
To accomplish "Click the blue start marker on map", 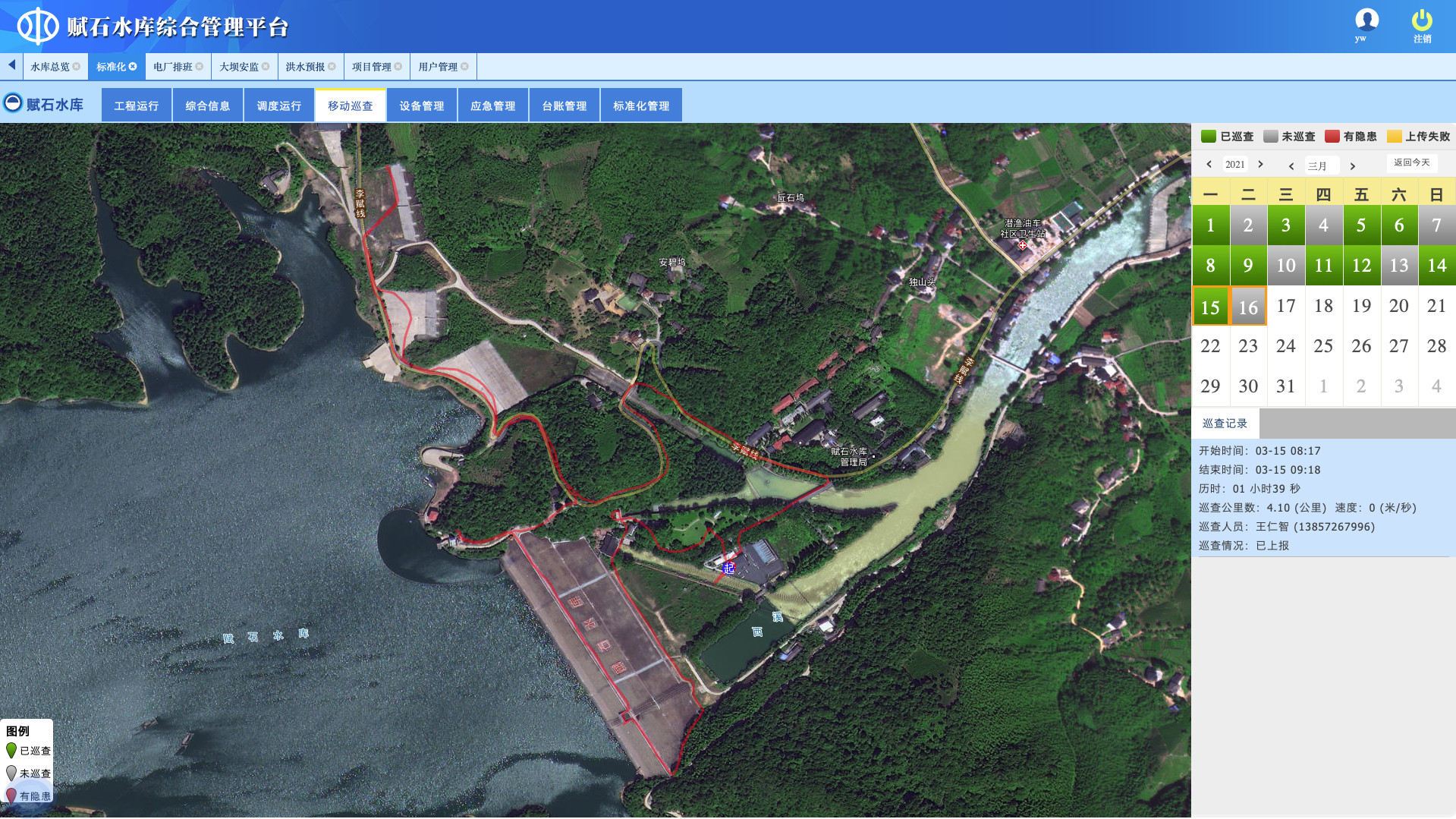I will [x=728, y=568].
